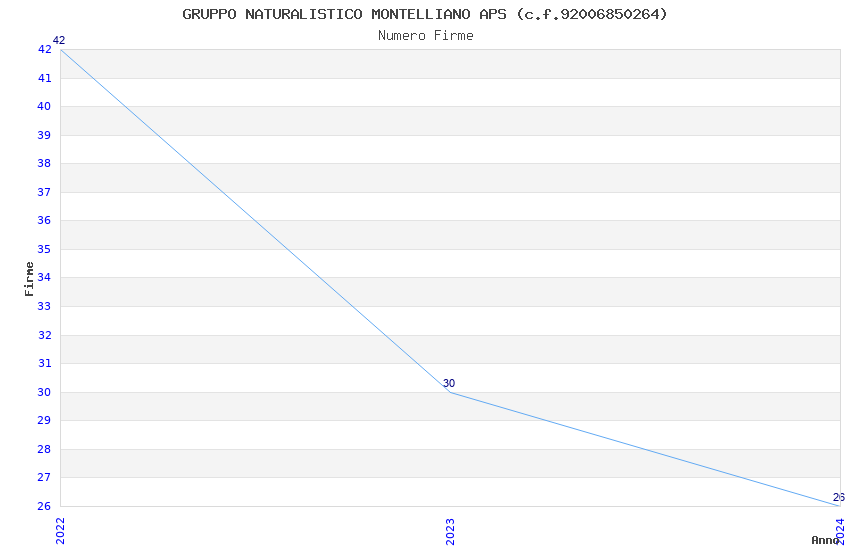850x550 pixels.
Task: Click y-axis tick value 40
Action: (44, 106)
